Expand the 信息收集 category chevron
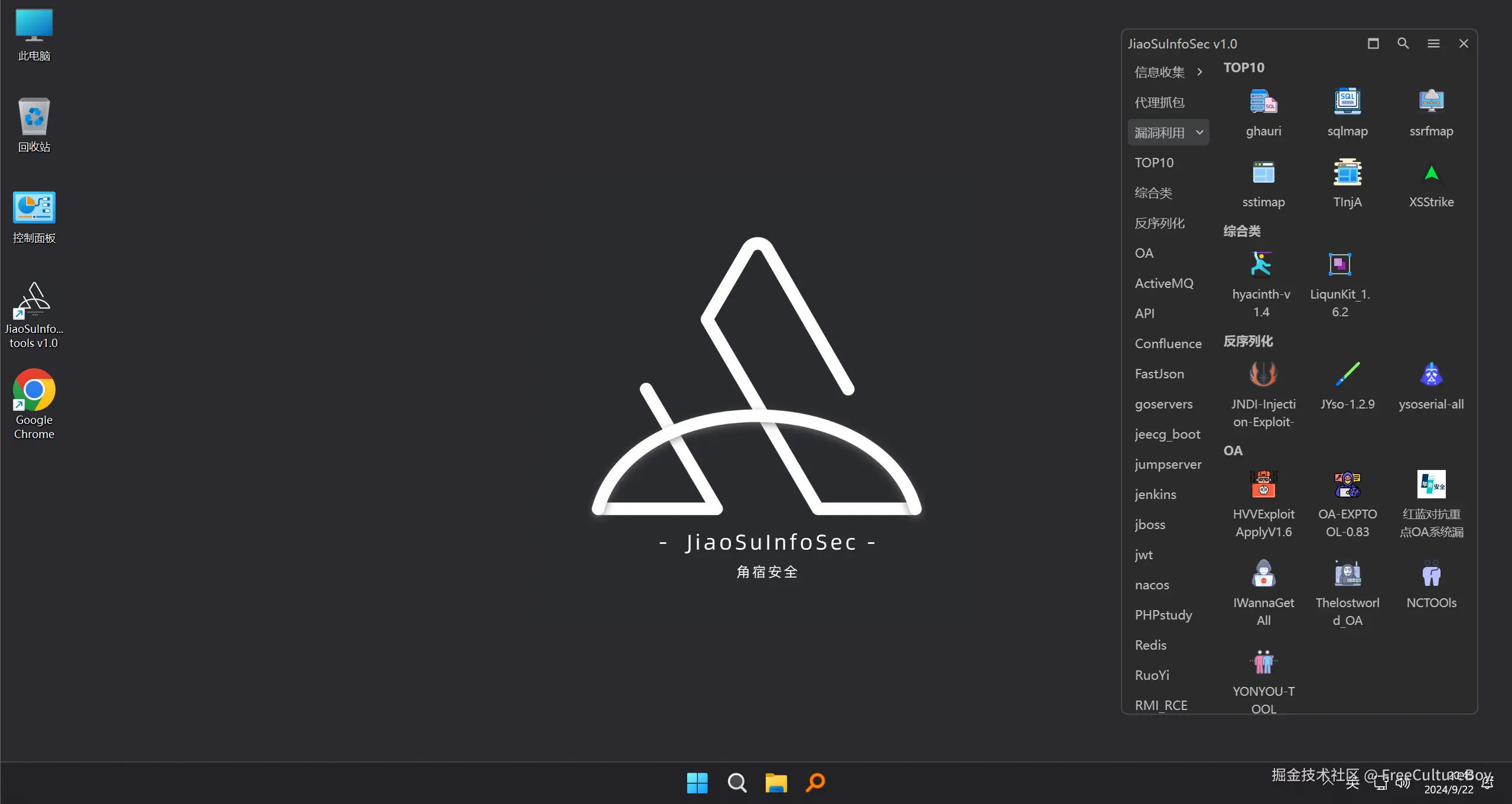The width and height of the screenshot is (1512, 804). coord(1199,72)
